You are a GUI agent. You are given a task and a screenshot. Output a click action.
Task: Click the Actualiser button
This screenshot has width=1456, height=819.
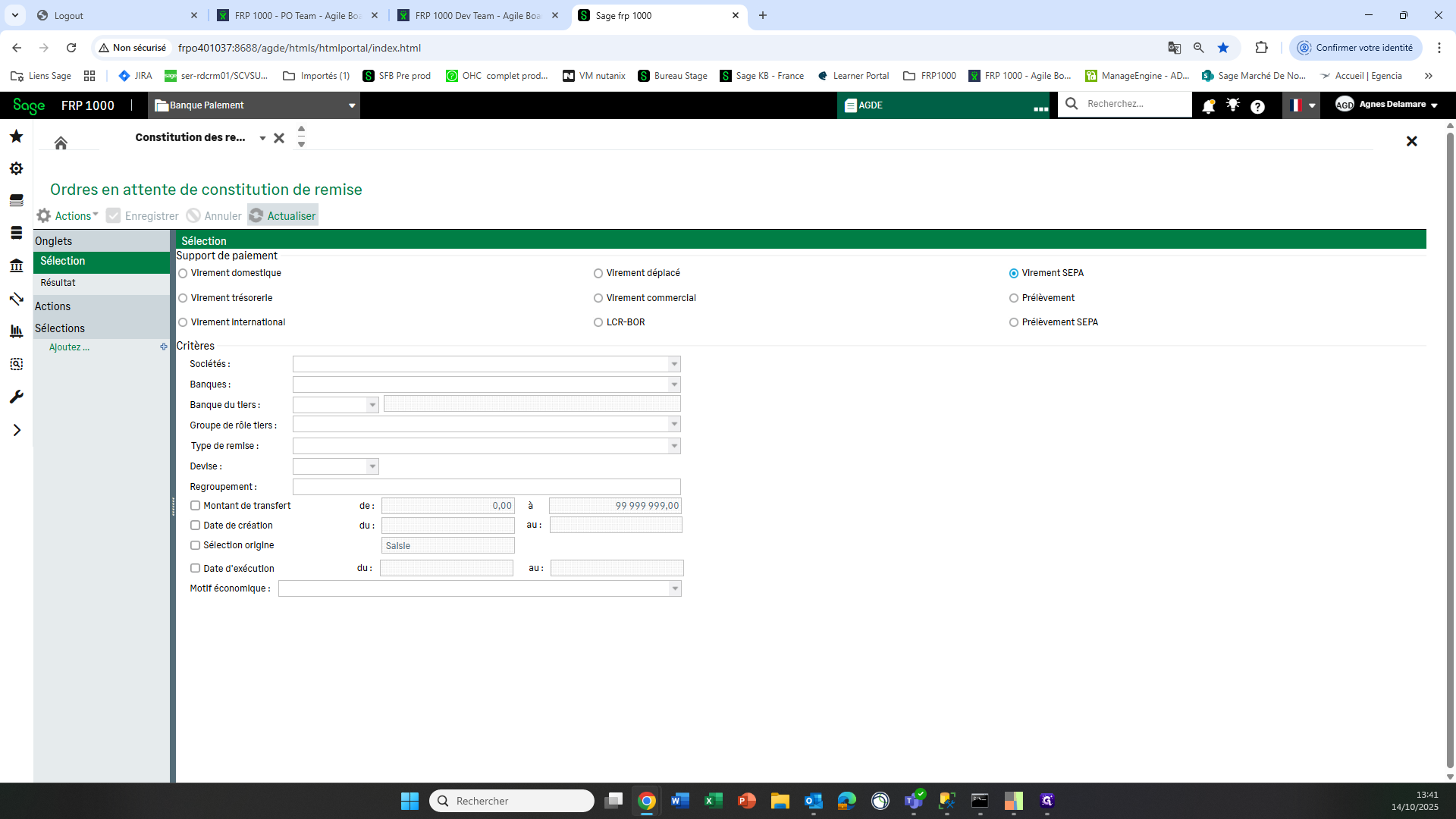[283, 215]
